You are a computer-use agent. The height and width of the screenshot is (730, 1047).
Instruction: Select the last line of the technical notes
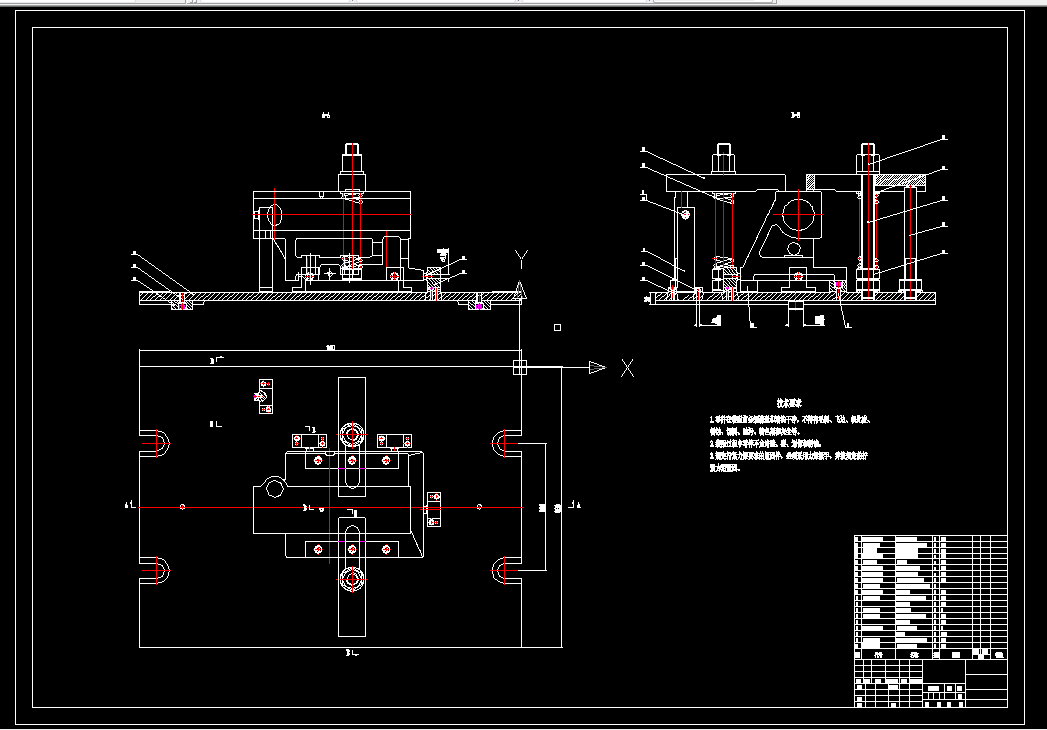(x=725, y=468)
